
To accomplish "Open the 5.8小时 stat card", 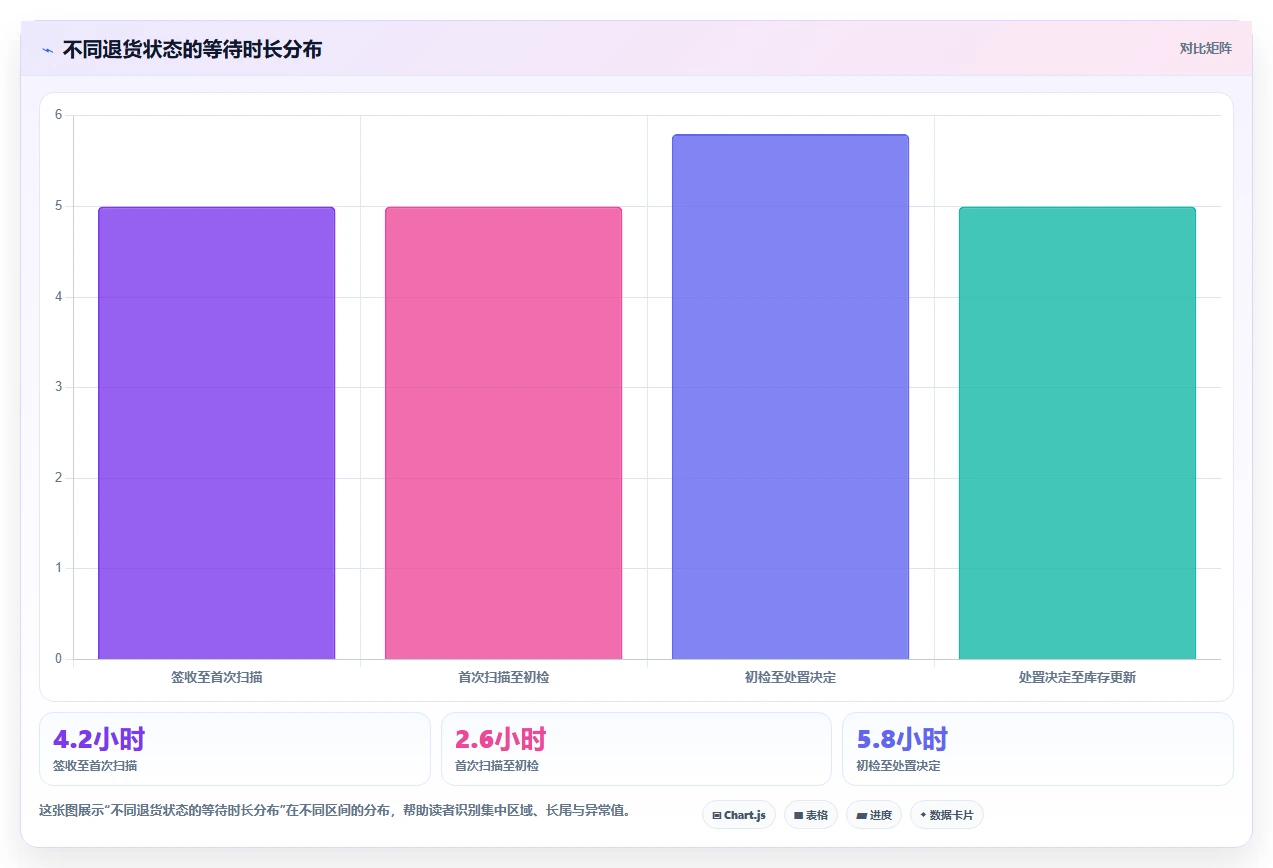I will tap(1038, 749).
